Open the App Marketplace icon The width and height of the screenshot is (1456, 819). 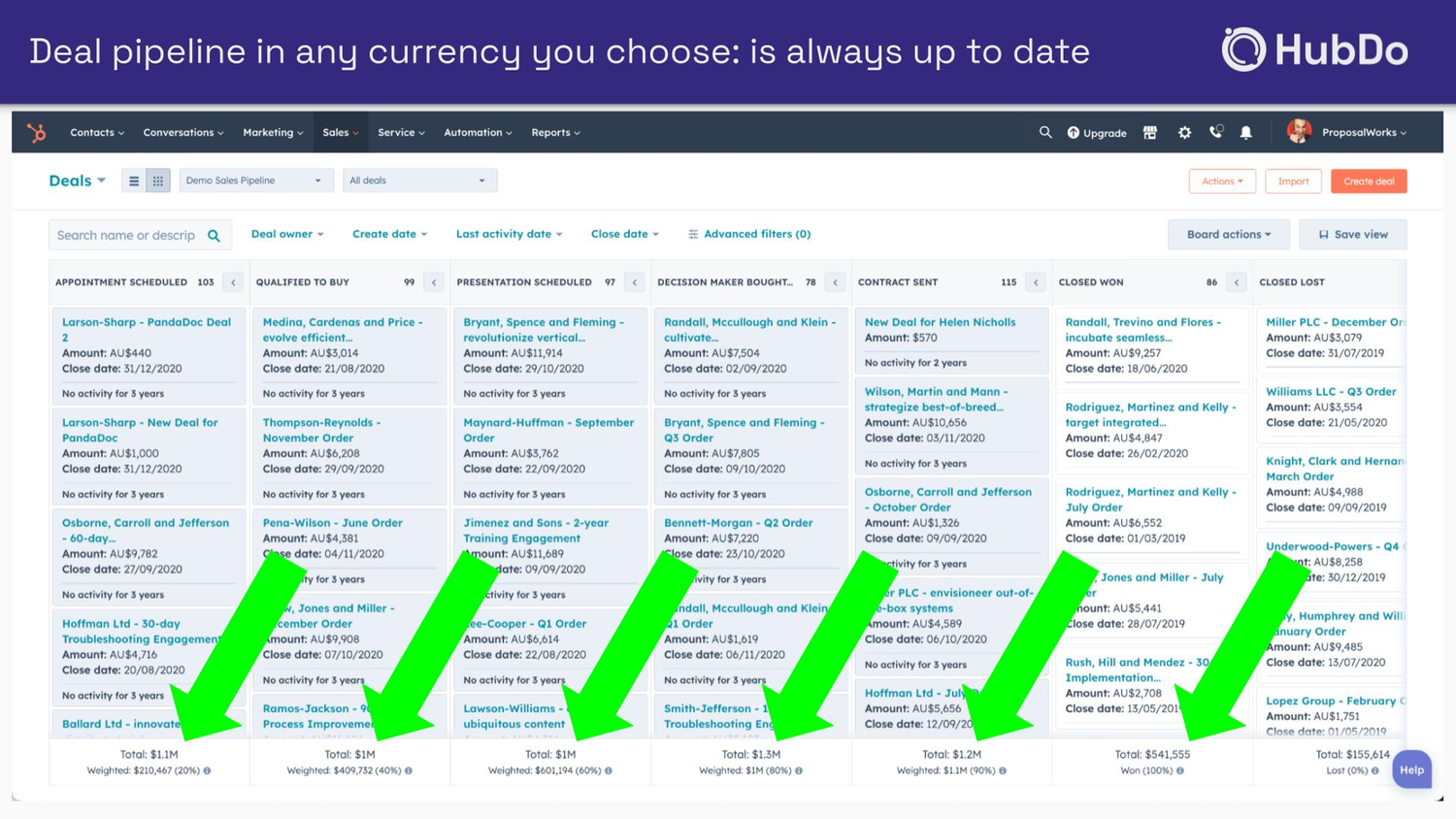pos(1150,132)
